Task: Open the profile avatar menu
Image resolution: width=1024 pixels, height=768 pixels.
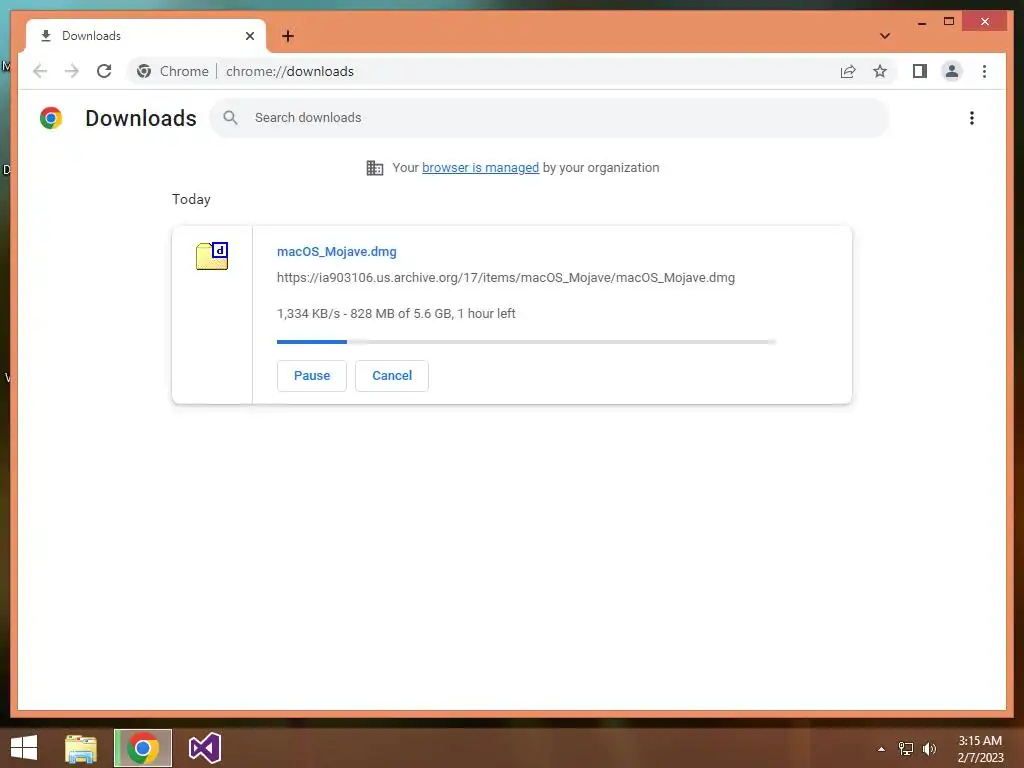Action: (952, 71)
